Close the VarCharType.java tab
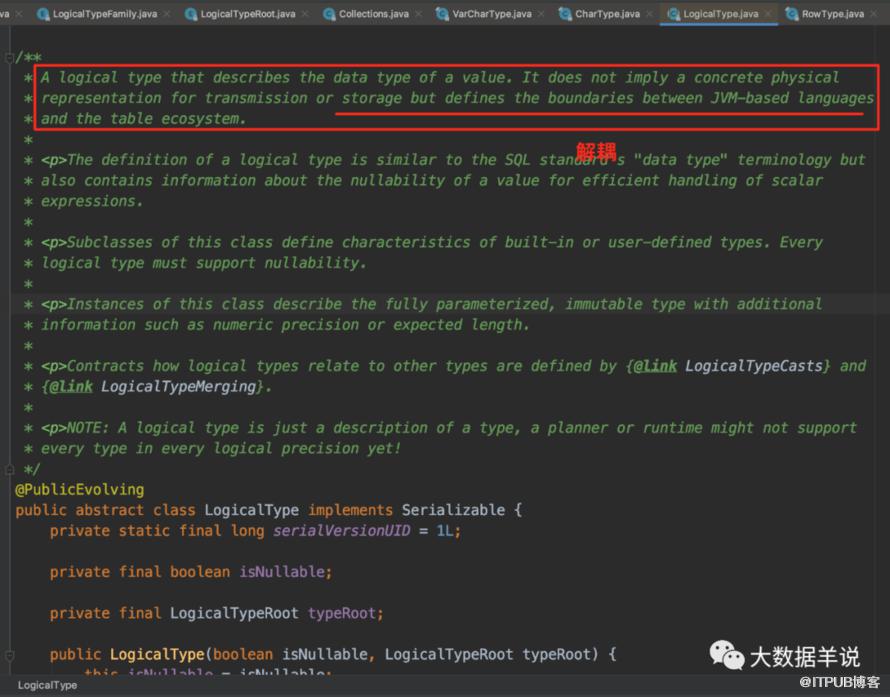This screenshot has width=890, height=697. tap(541, 14)
